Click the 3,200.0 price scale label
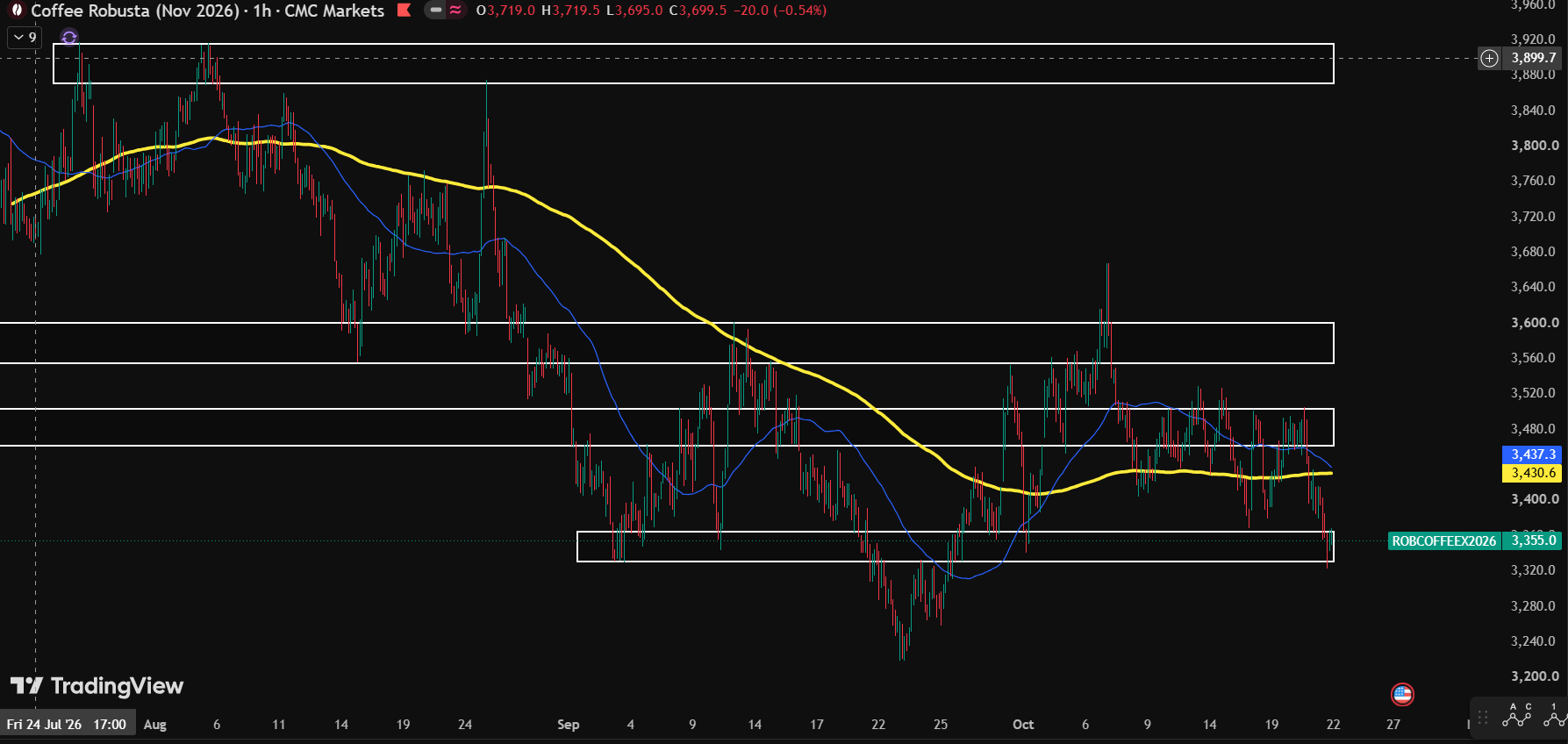The image size is (1568, 744). pos(1535,676)
